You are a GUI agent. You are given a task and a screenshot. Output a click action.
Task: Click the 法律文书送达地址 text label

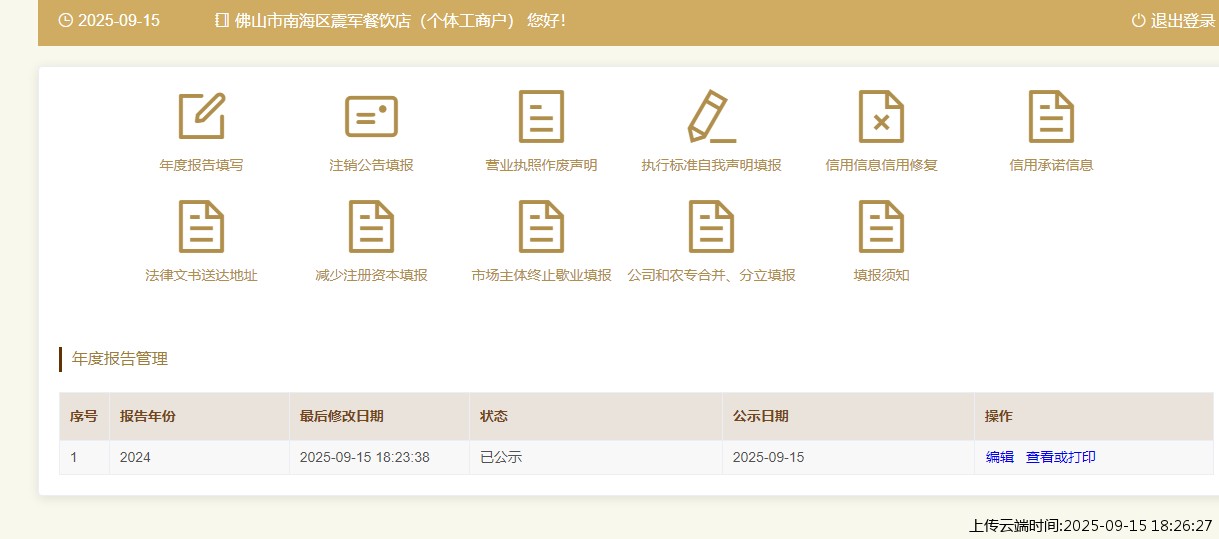coord(201,275)
